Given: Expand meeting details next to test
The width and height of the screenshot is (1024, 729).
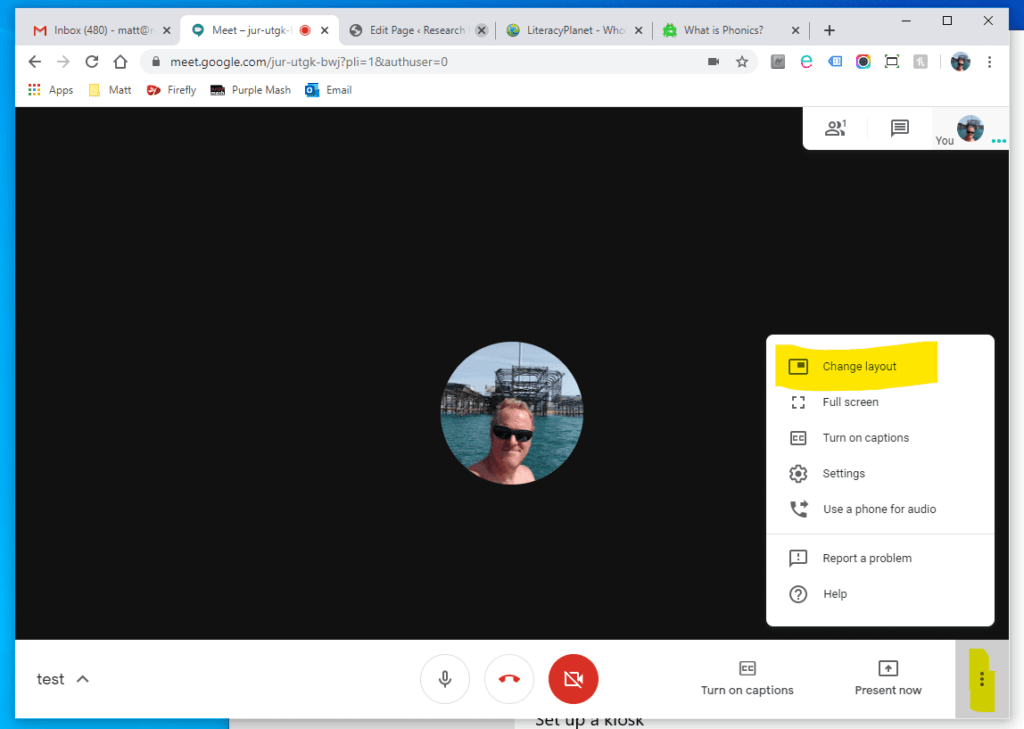Looking at the screenshot, I should (82, 679).
